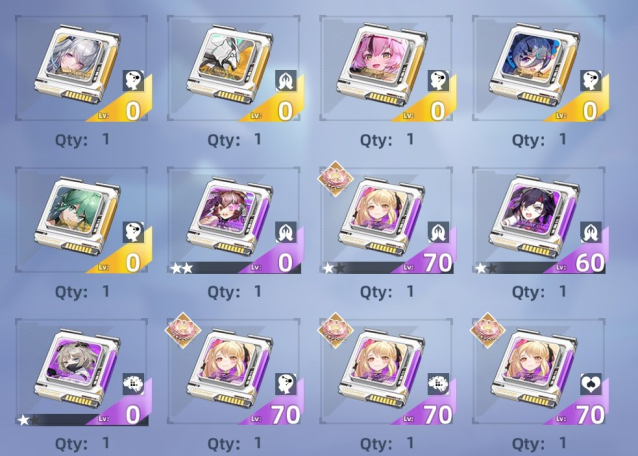Viewport: 638px width, 456px height.
Task: Click the two-star rating bar
Action: (x=181, y=268)
